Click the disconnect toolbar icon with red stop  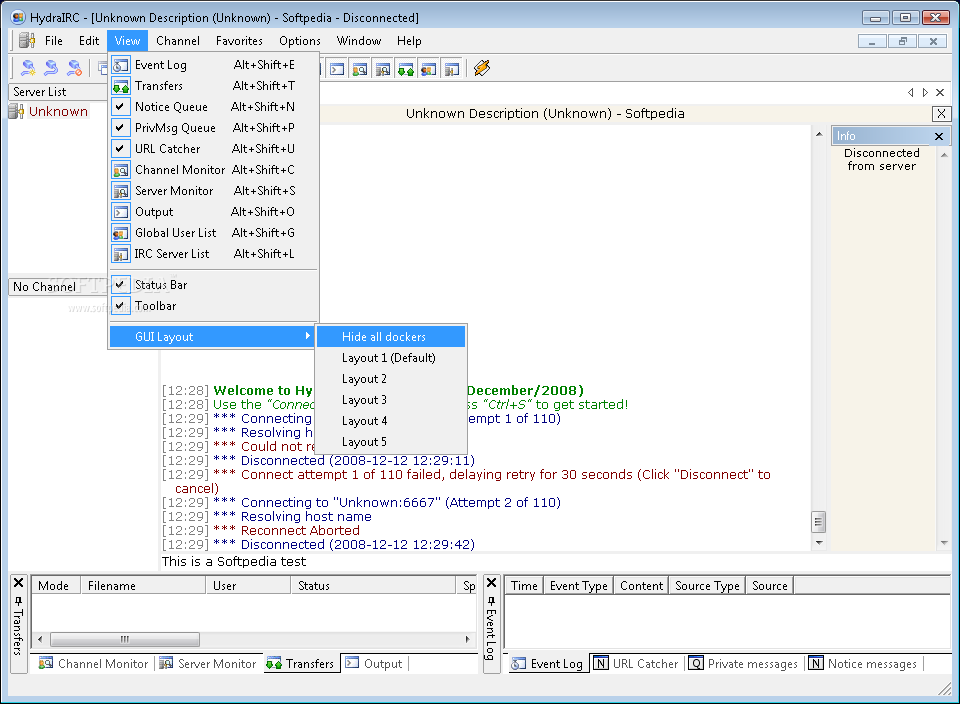click(x=75, y=68)
